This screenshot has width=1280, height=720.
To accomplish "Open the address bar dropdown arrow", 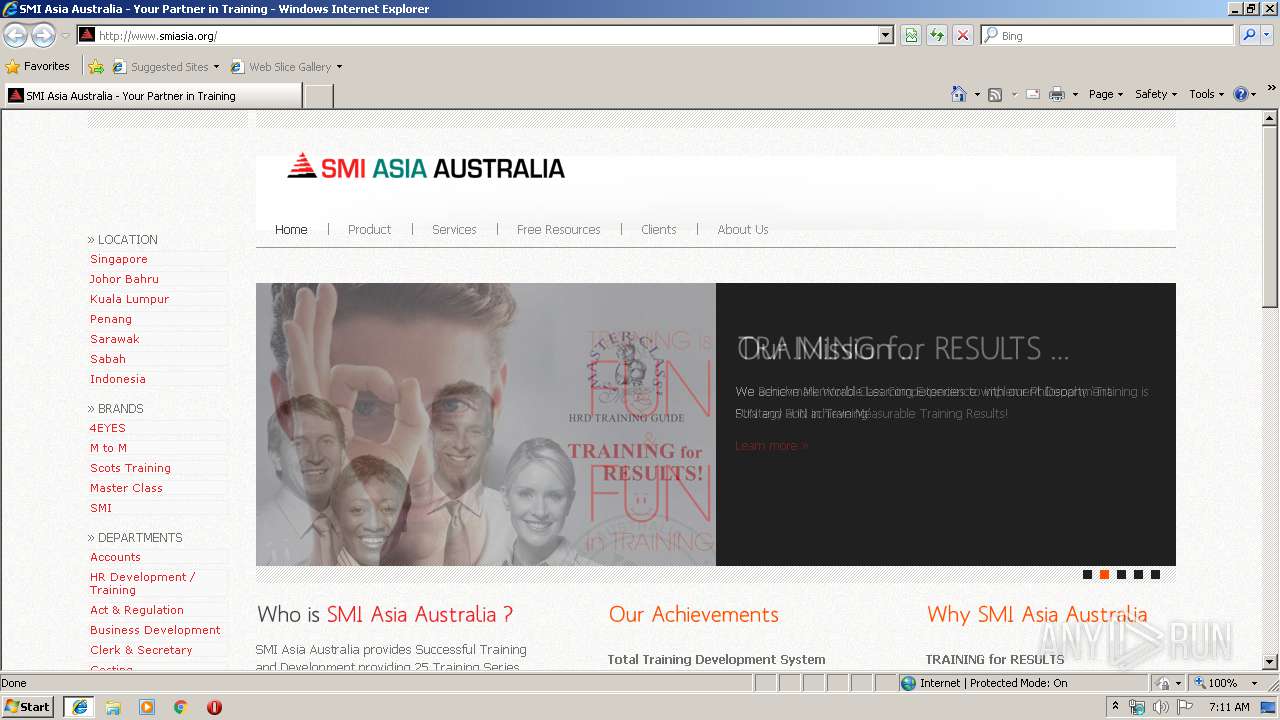I will (885, 35).
